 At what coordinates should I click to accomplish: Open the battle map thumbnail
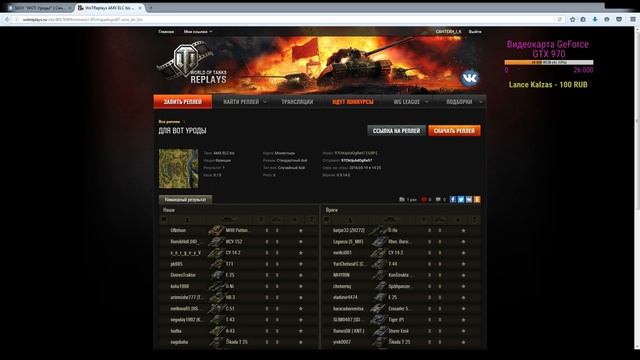click(x=178, y=169)
